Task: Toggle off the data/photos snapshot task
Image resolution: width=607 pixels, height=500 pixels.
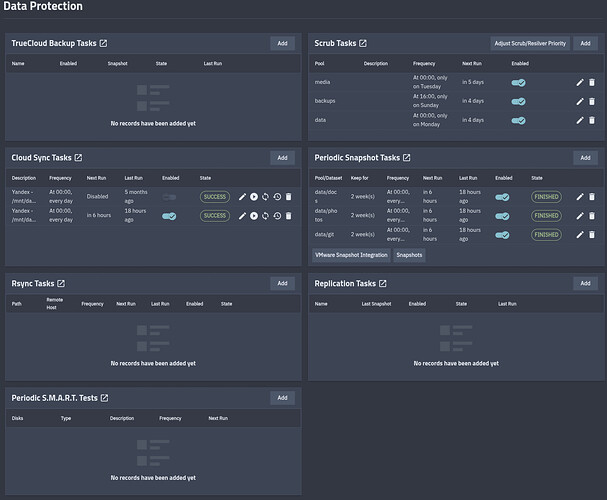Action: coord(502,216)
